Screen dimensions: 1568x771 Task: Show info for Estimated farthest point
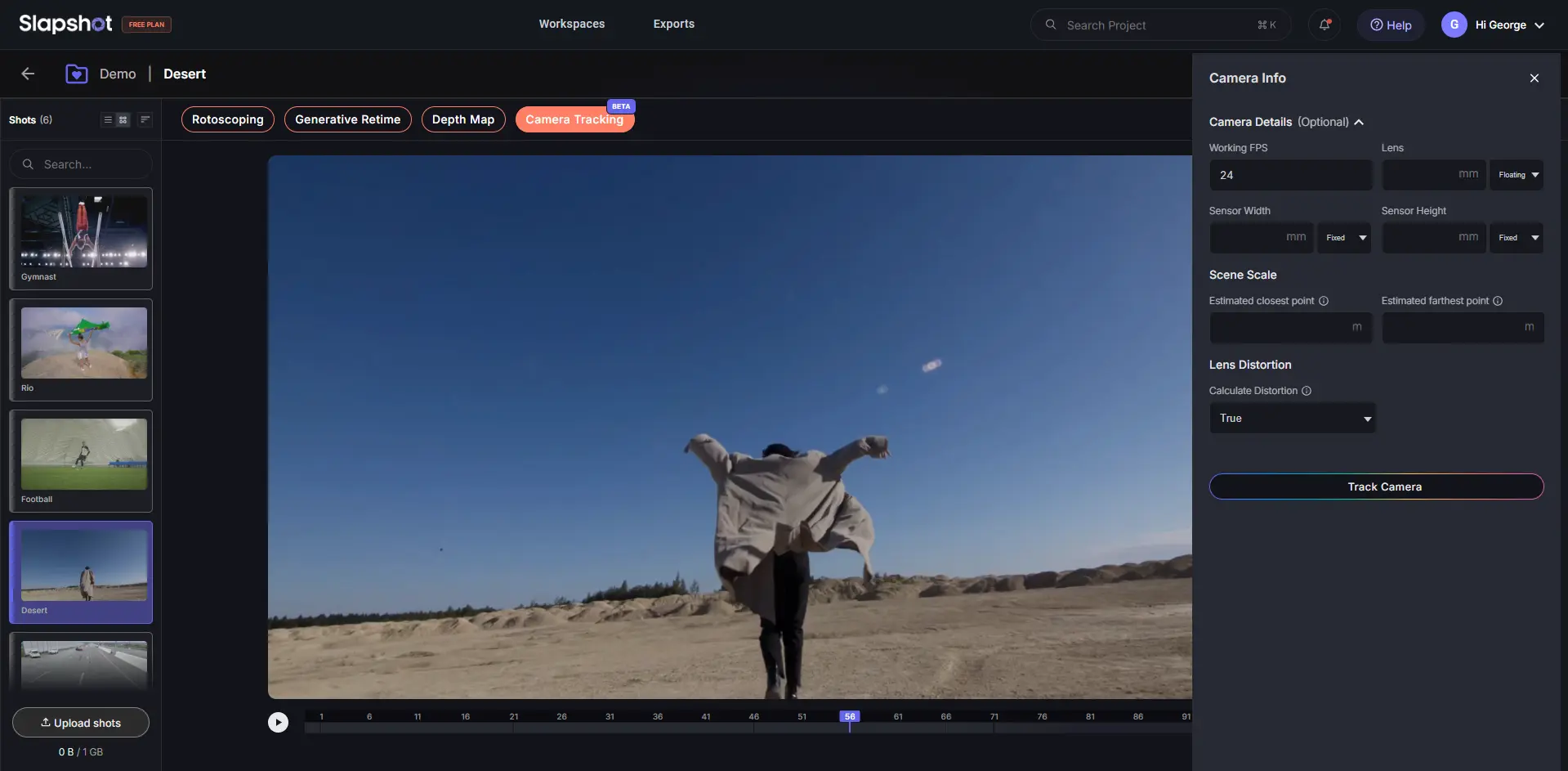1498,301
